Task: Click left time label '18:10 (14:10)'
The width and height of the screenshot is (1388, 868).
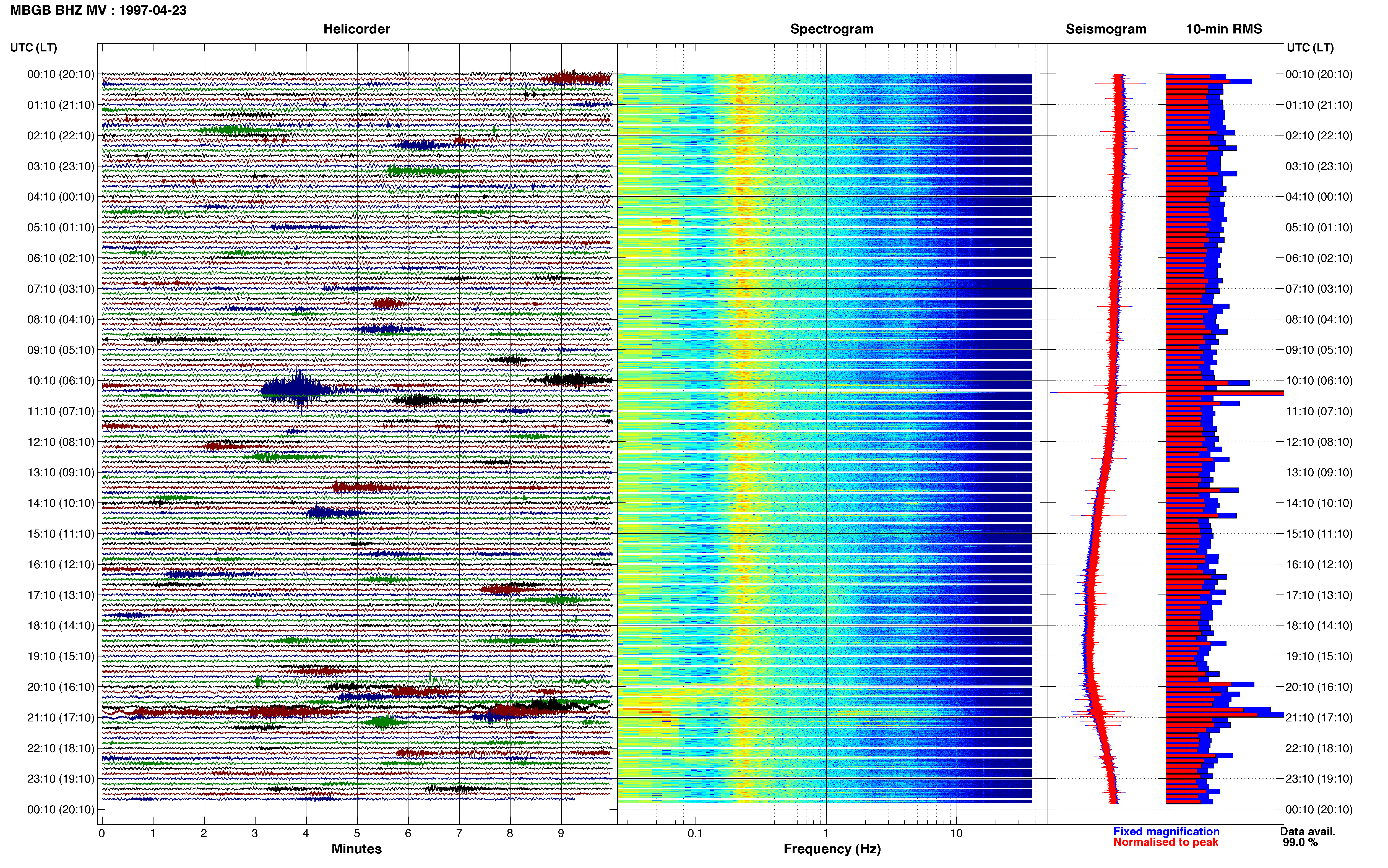Action: point(61,626)
